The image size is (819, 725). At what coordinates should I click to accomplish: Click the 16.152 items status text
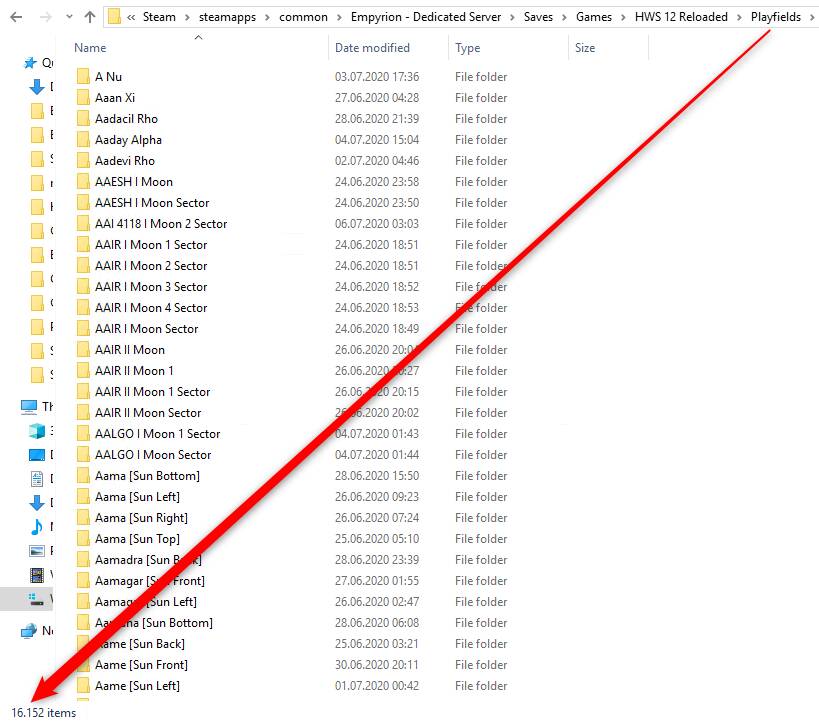tap(43, 712)
